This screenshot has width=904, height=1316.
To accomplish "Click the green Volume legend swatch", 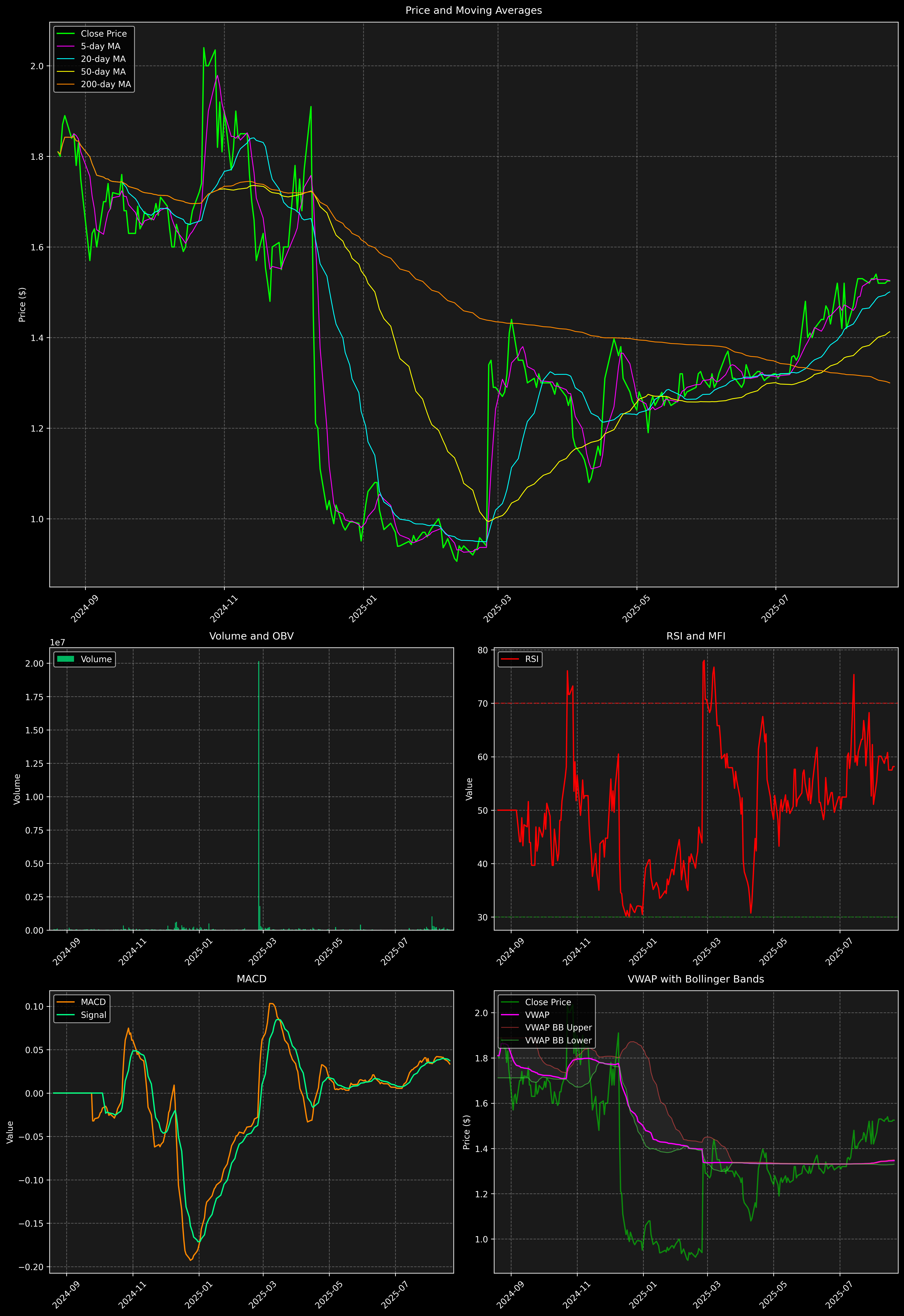I will (66, 659).
